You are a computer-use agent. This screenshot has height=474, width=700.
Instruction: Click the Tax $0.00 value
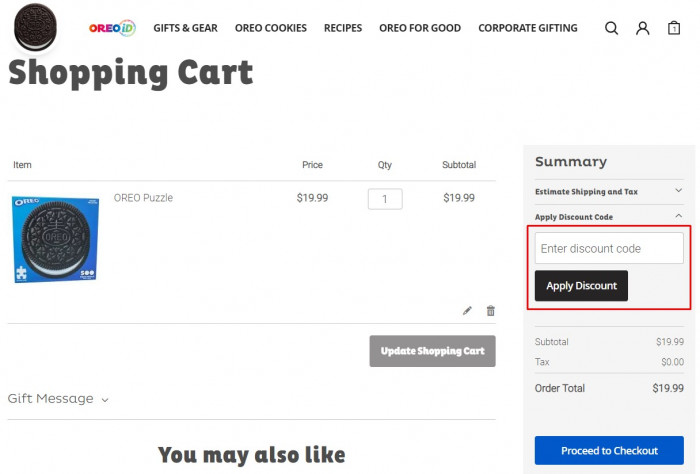point(672,362)
